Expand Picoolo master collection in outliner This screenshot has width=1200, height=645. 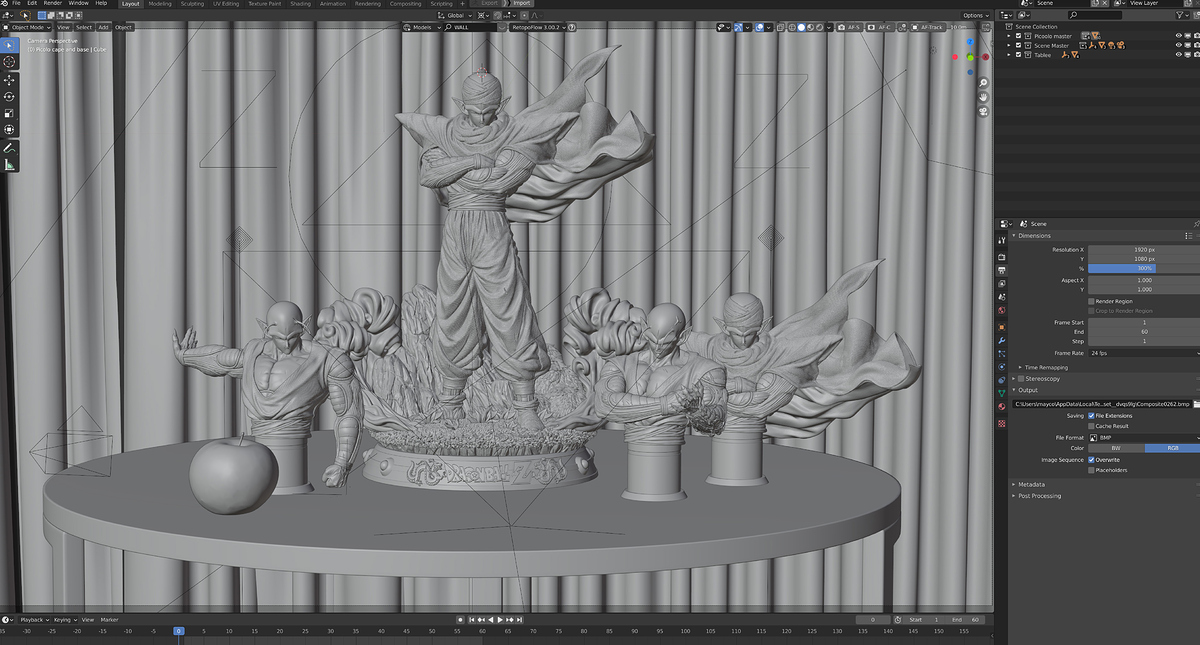[x=1009, y=36]
